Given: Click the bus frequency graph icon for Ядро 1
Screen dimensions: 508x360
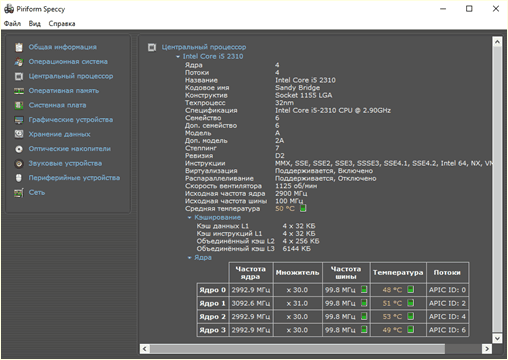Looking at the screenshot, I should pos(364,303).
